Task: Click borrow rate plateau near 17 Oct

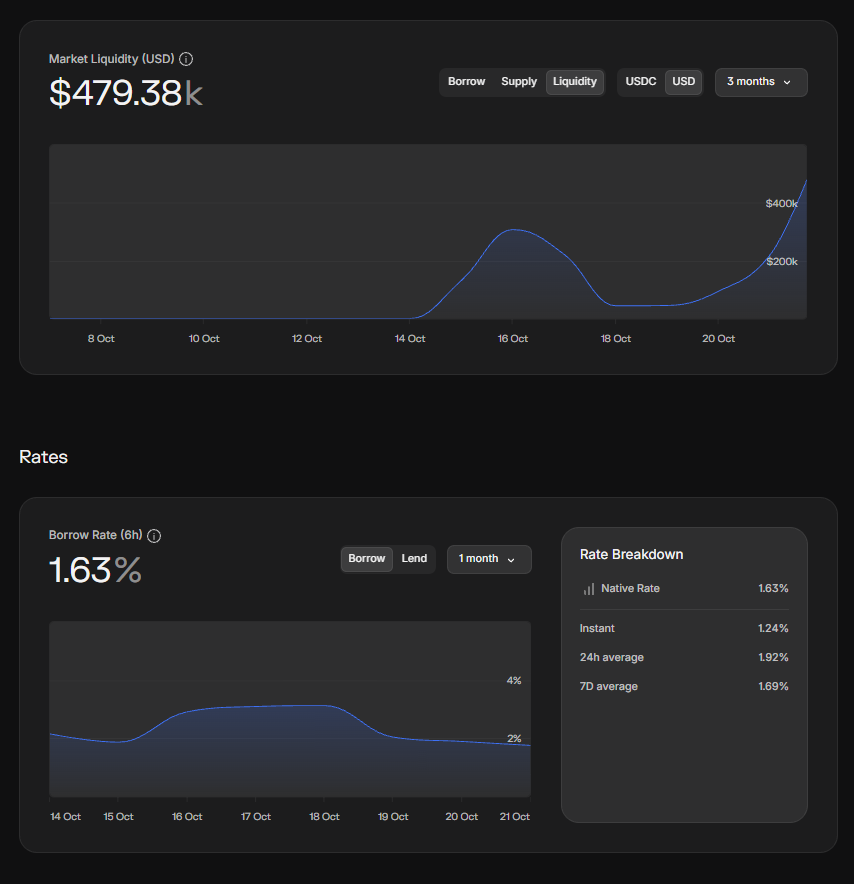Action: (256, 706)
